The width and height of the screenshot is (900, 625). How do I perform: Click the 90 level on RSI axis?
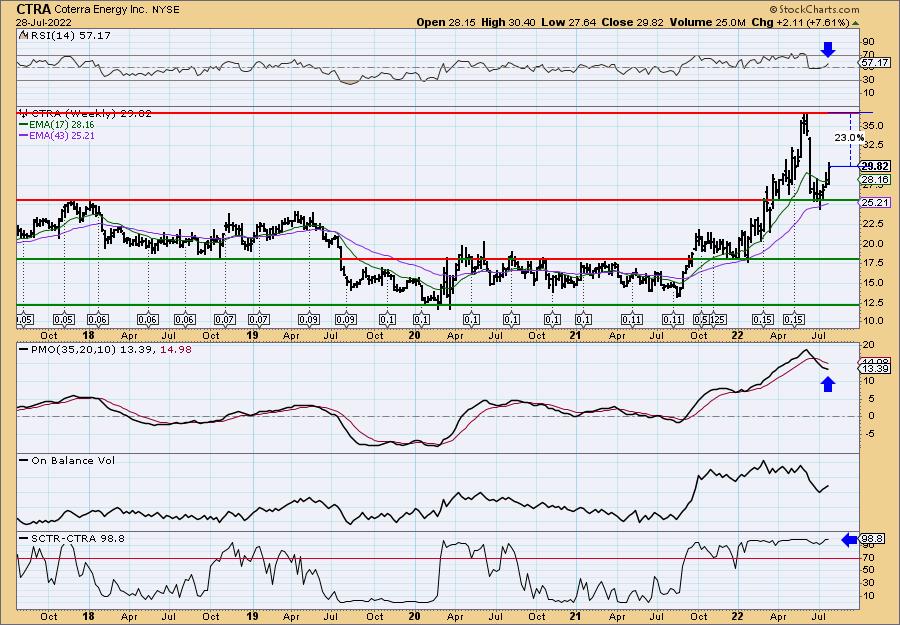point(868,42)
